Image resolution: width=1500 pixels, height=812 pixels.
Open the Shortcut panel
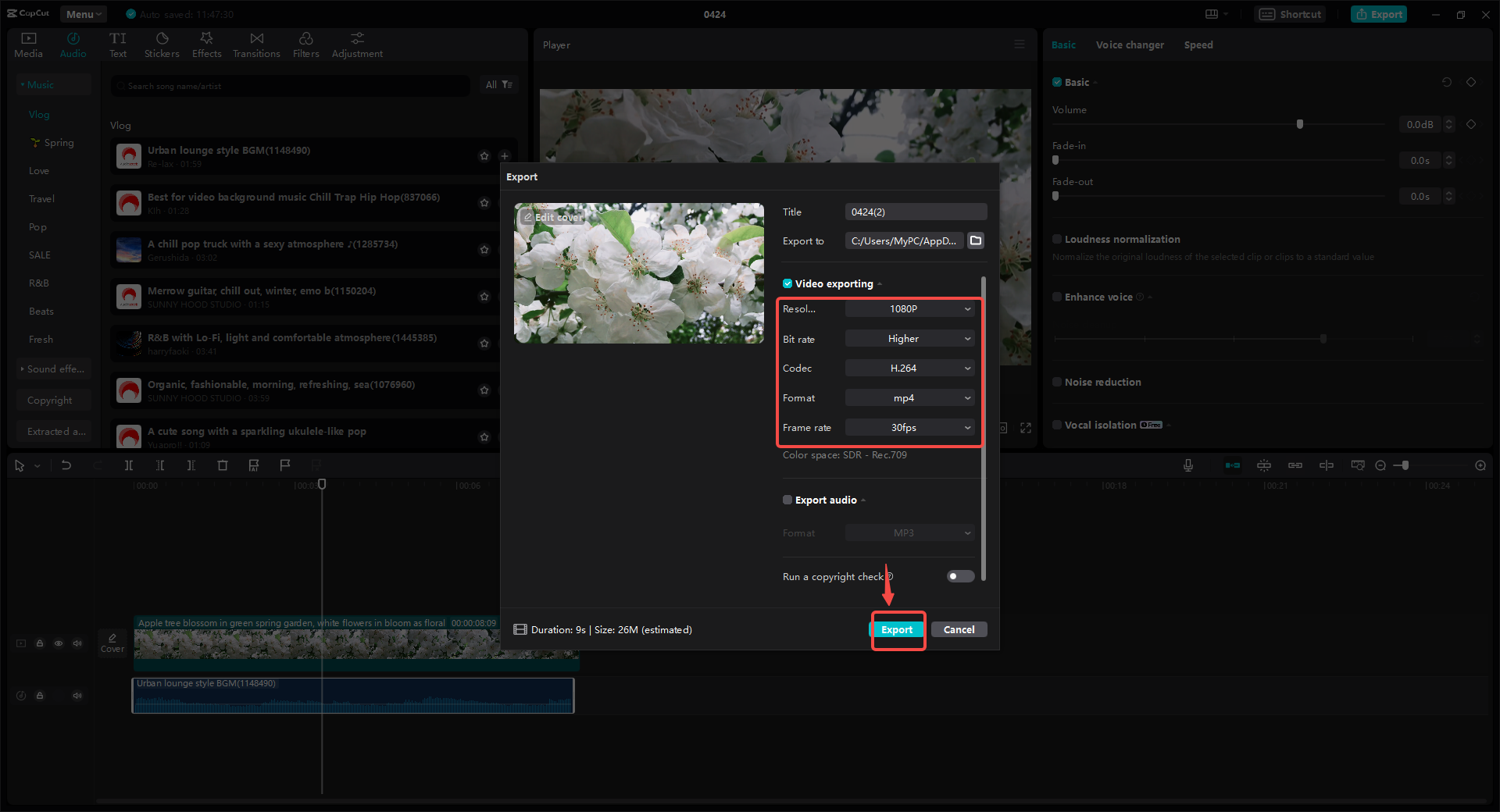tap(1290, 14)
